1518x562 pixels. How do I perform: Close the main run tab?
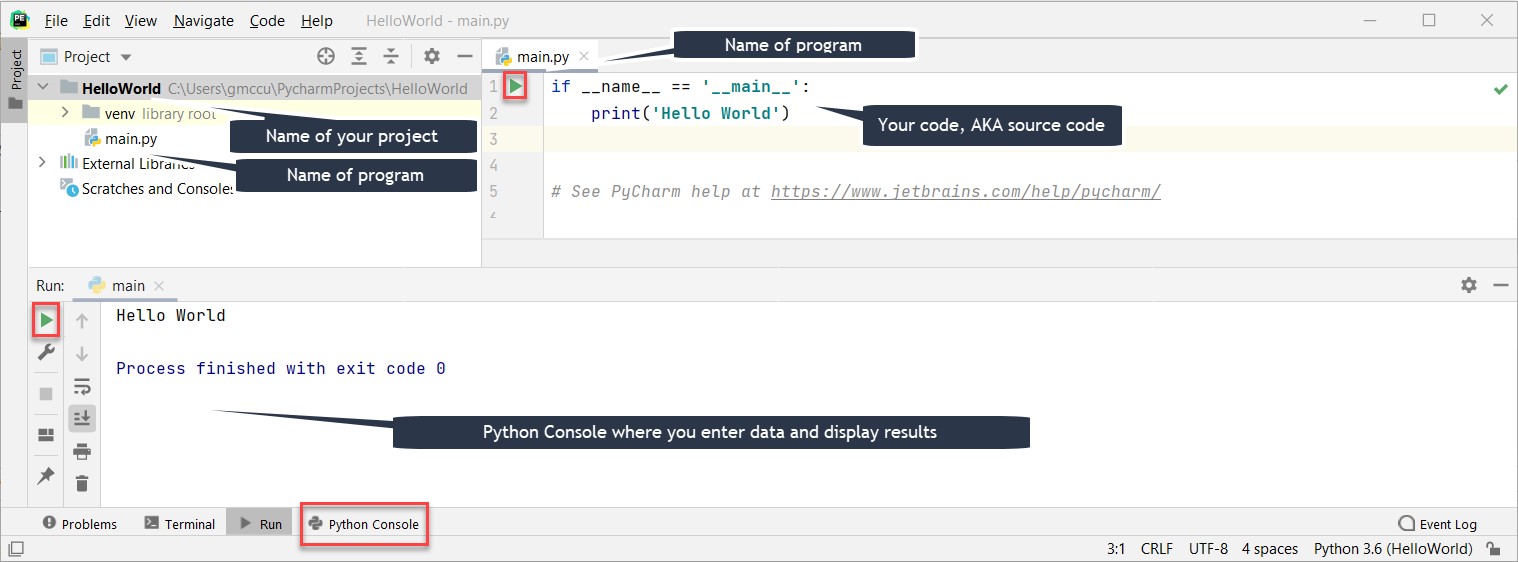click(x=159, y=286)
